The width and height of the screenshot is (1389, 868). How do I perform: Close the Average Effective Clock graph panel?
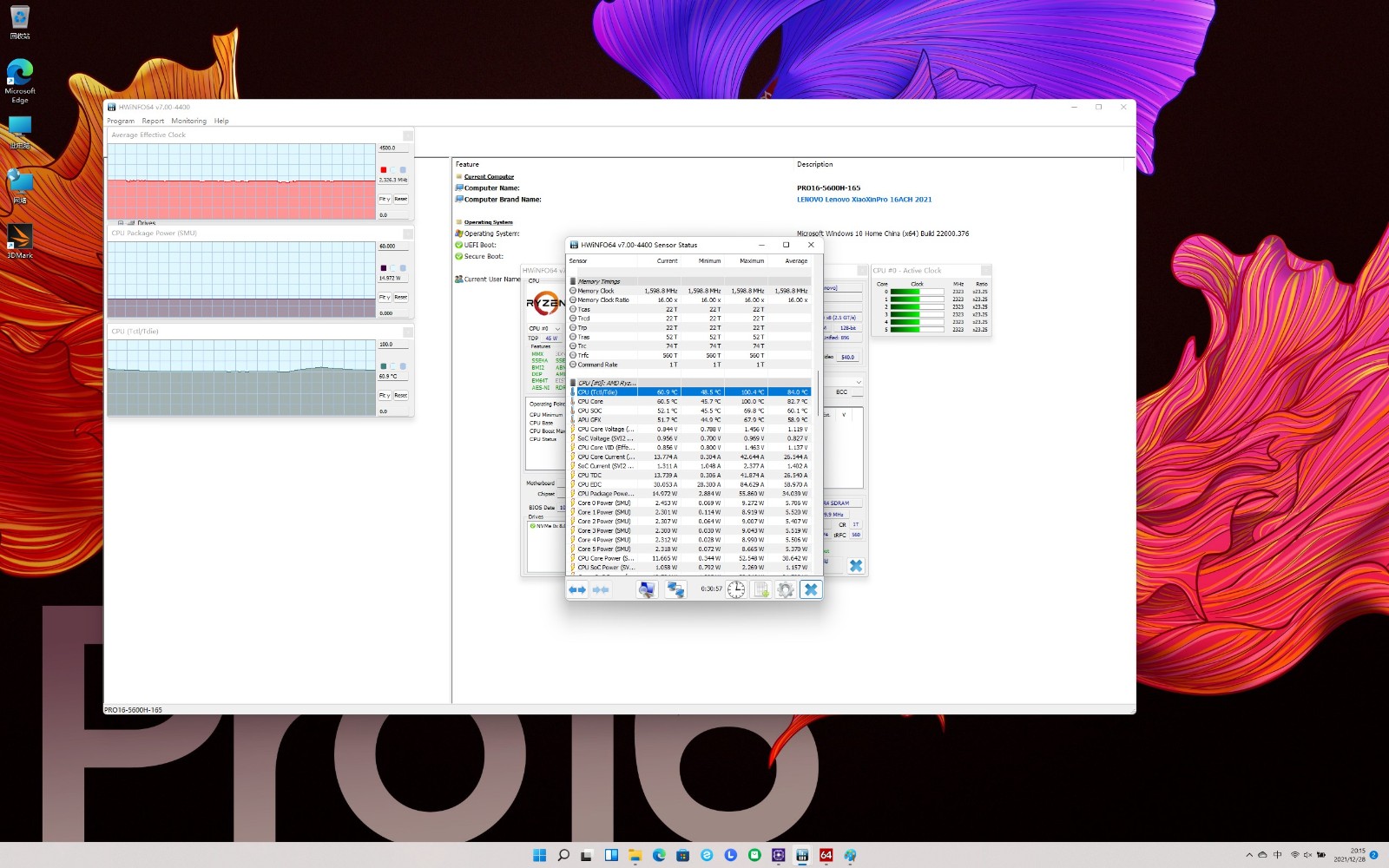pos(407,135)
